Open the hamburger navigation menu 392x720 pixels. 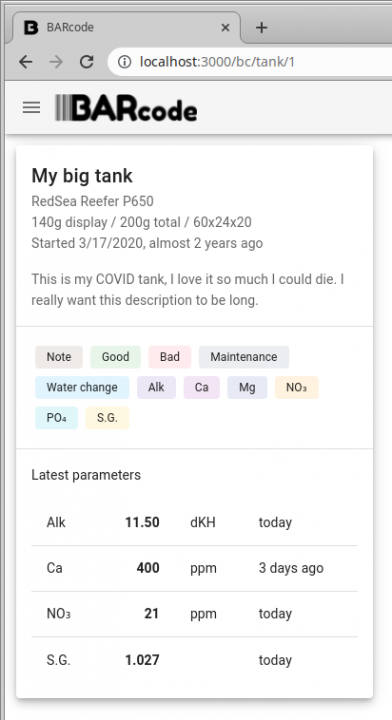pos(31,107)
